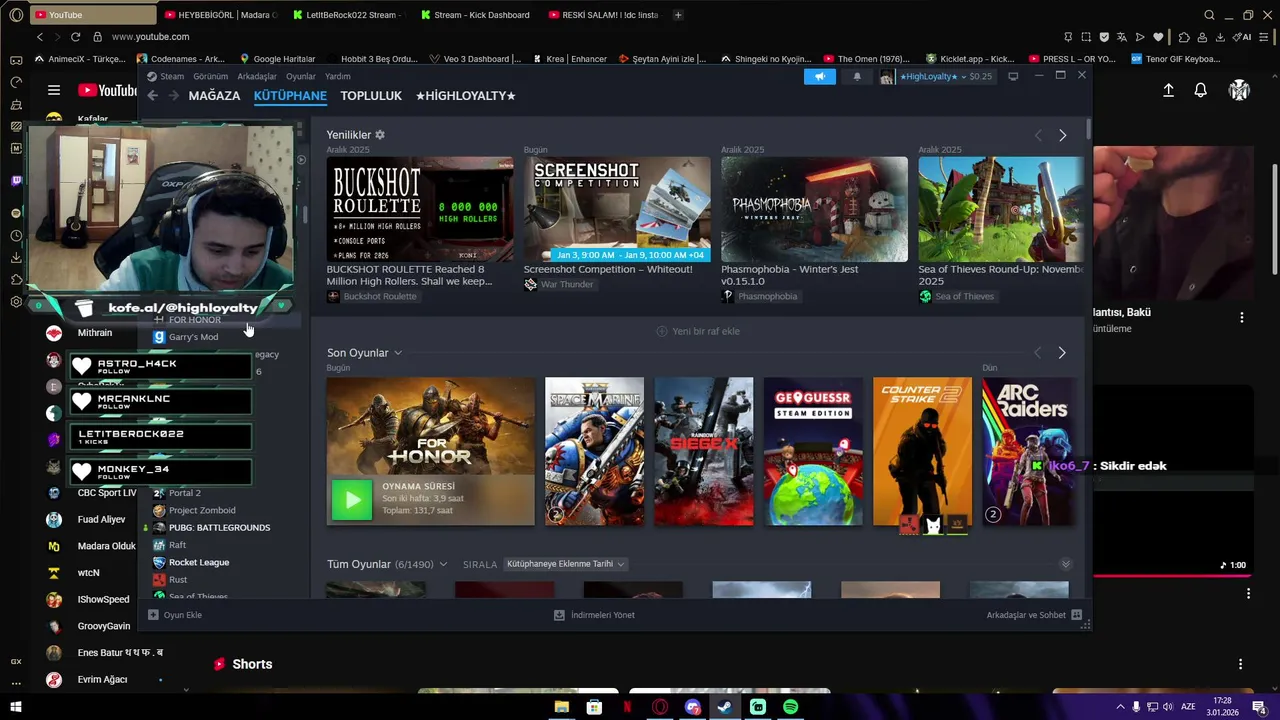Open Steam from Windows taskbar

point(725,707)
